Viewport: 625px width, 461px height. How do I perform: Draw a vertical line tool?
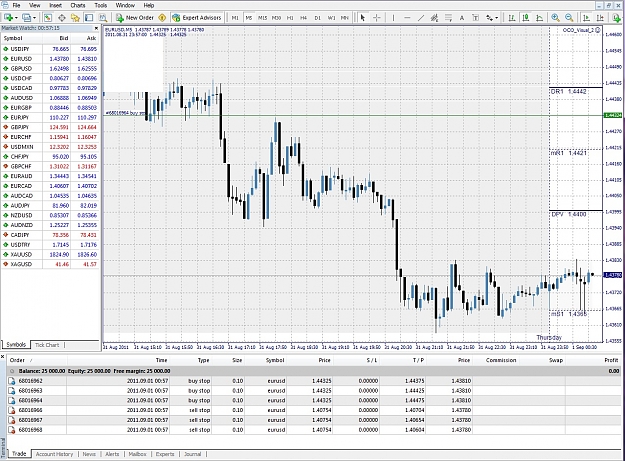point(393,18)
